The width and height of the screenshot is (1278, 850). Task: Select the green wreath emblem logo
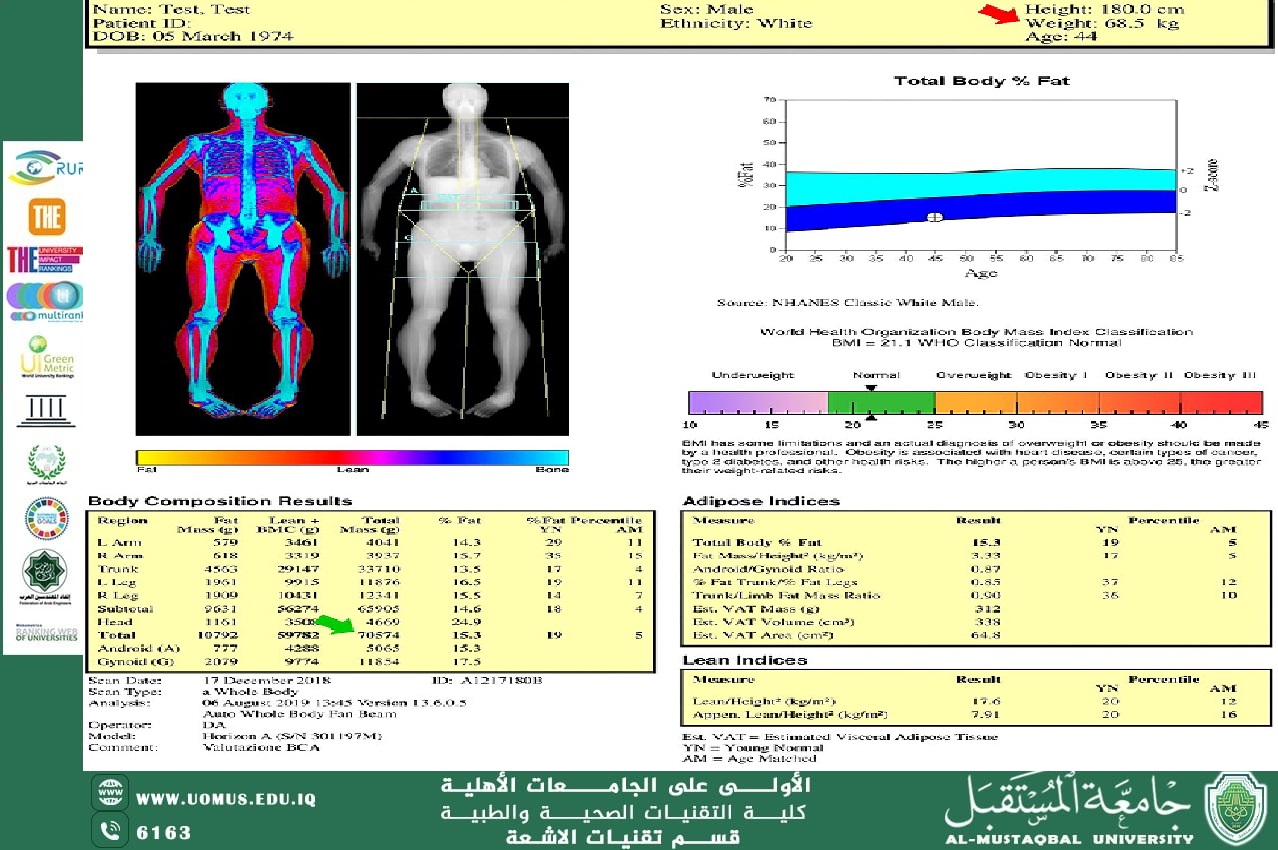click(45, 465)
